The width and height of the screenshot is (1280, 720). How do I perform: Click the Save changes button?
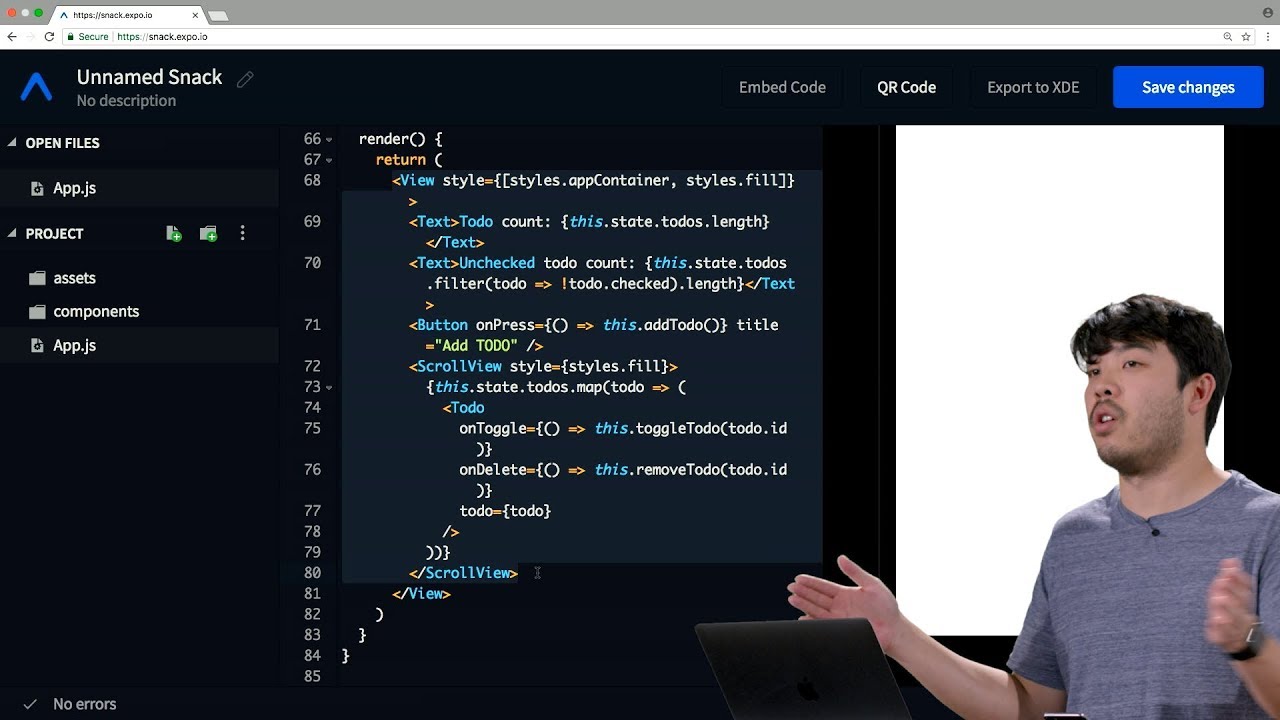point(1188,87)
